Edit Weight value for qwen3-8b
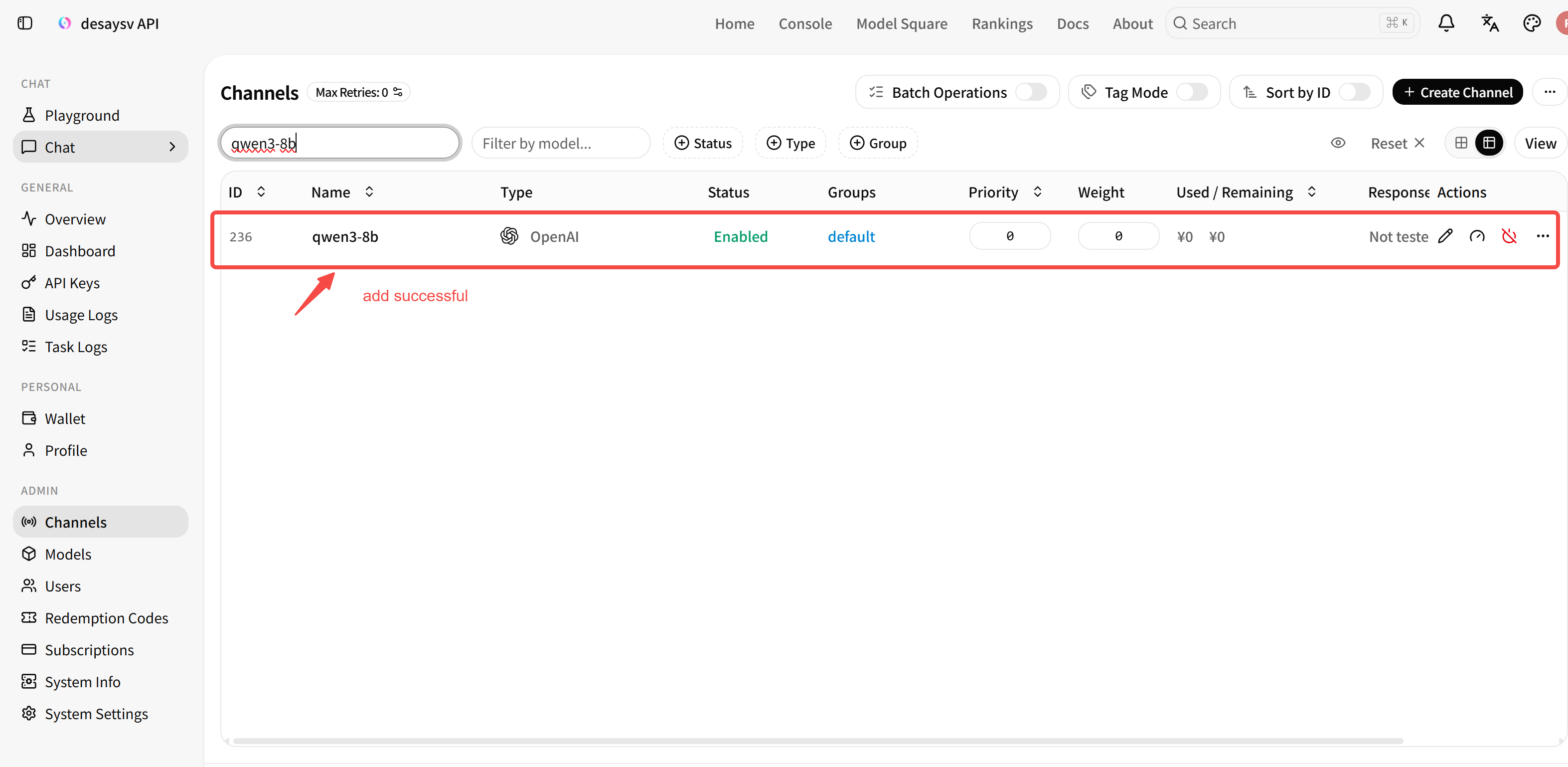Viewport: 1568px width, 767px height. click(1118, 236)
